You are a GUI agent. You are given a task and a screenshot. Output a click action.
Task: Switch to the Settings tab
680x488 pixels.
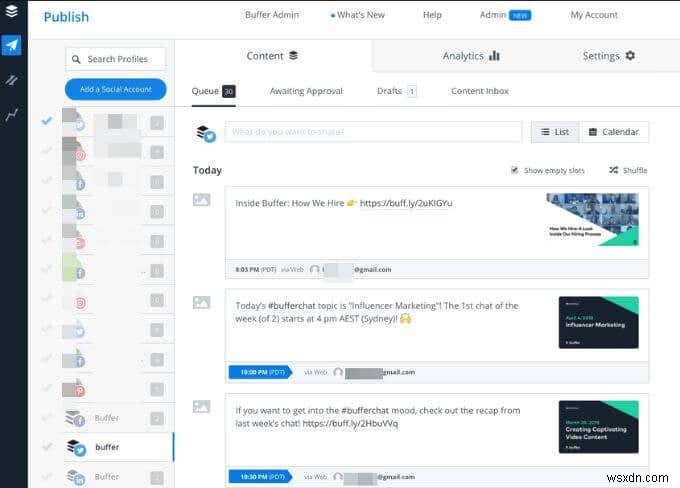click(x=609, y=56)
